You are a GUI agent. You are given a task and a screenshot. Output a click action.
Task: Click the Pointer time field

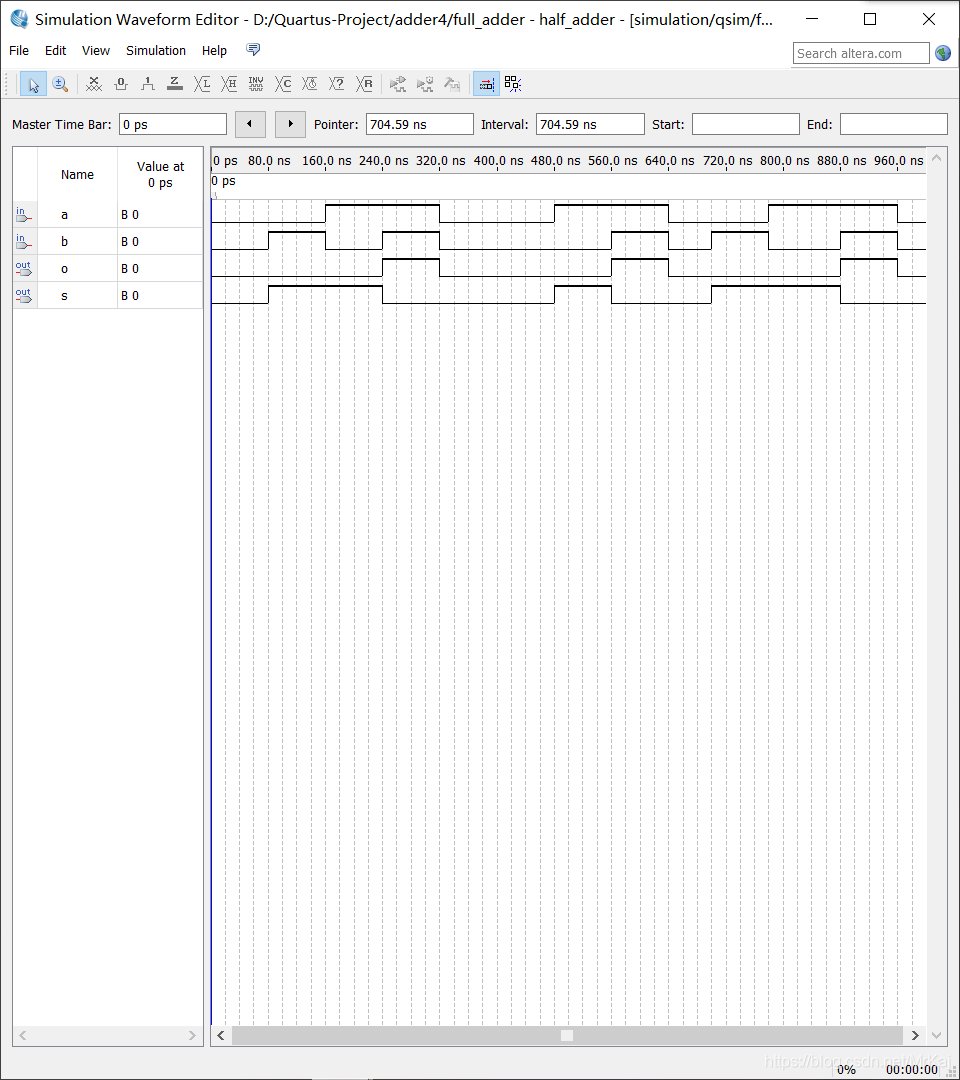click(x=419, y=124)
